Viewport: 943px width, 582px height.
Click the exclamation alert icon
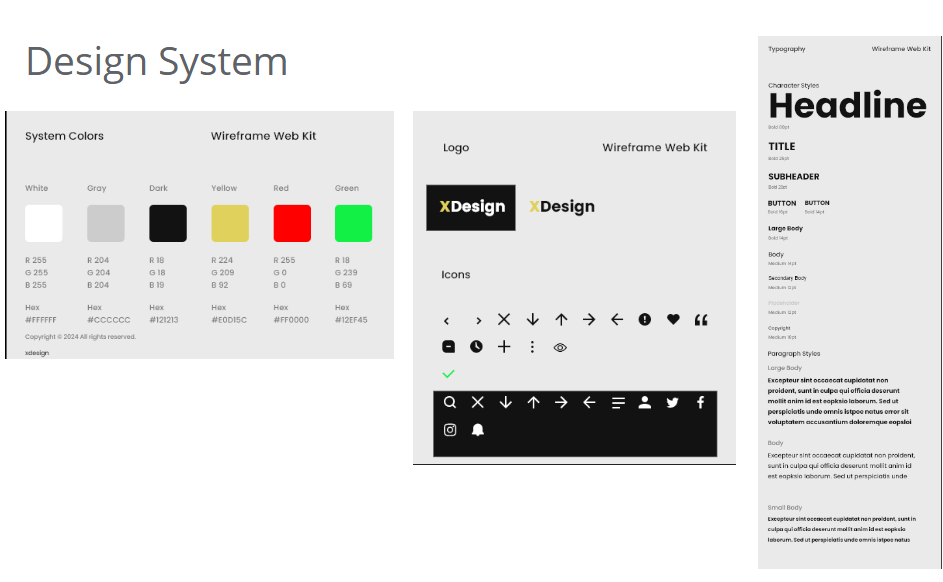(645, 320)
